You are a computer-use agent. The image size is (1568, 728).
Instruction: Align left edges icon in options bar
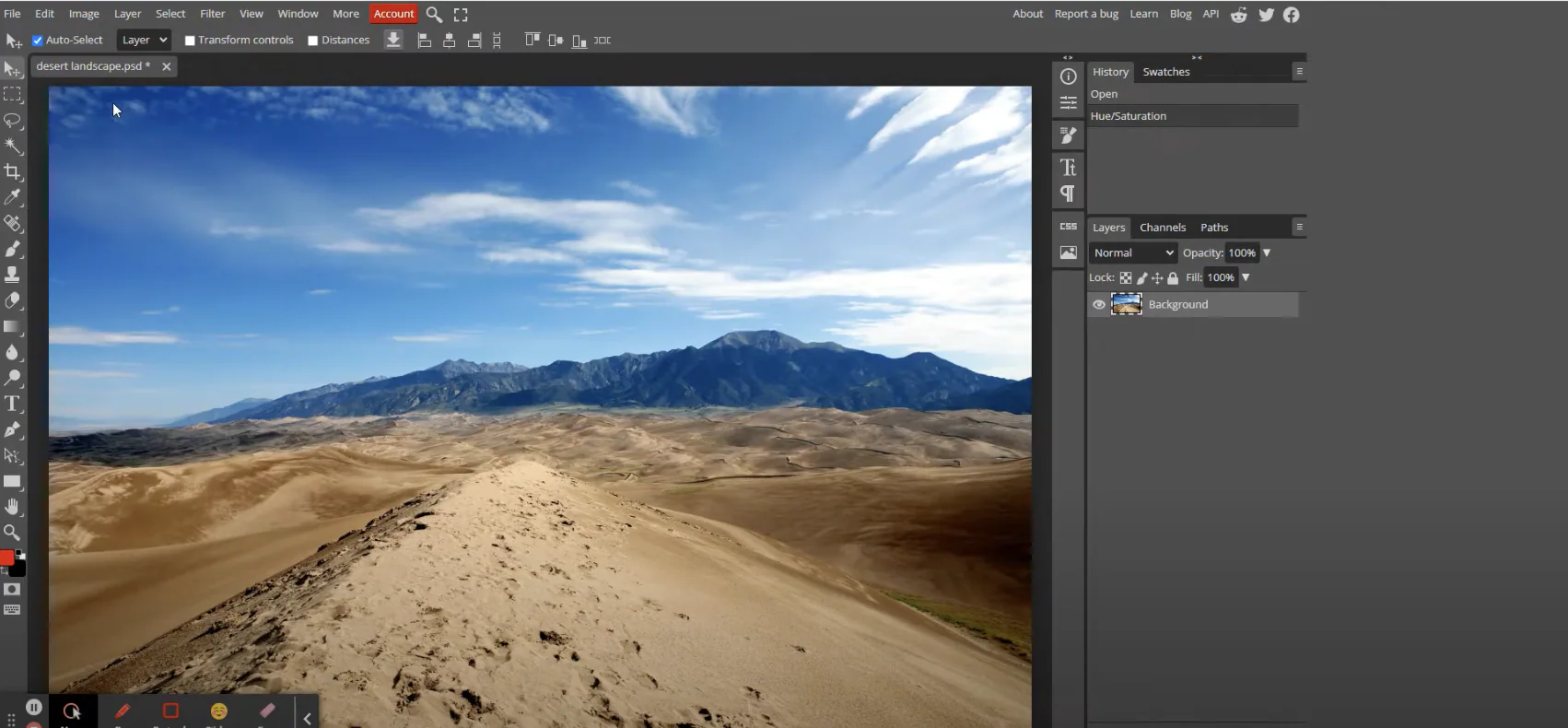click(x=425, y=40)
